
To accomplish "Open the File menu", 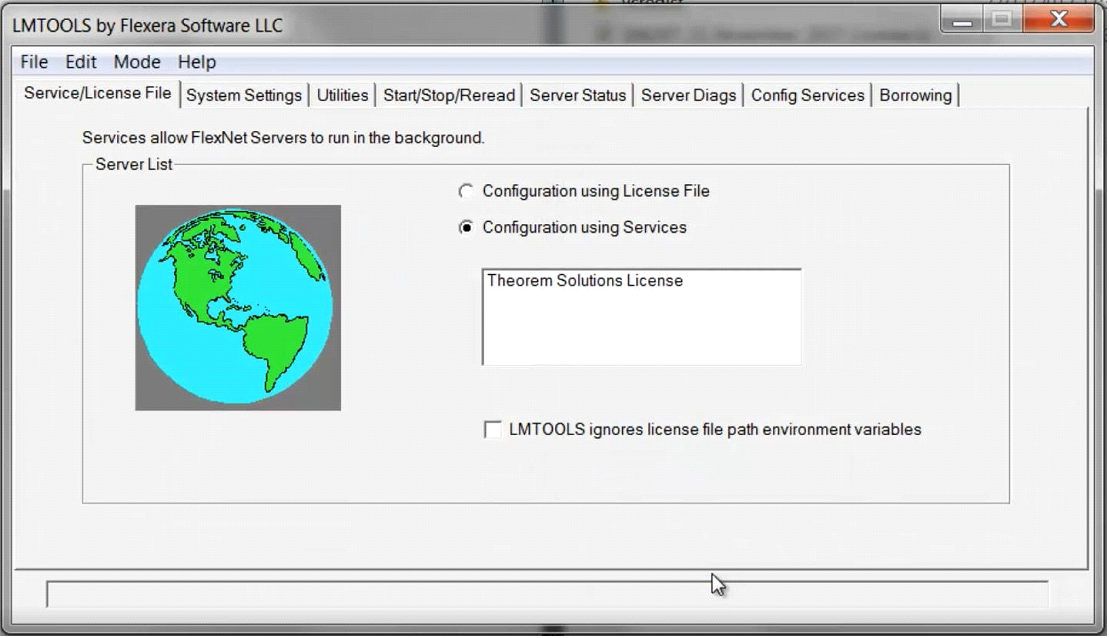I will point(34,62).
